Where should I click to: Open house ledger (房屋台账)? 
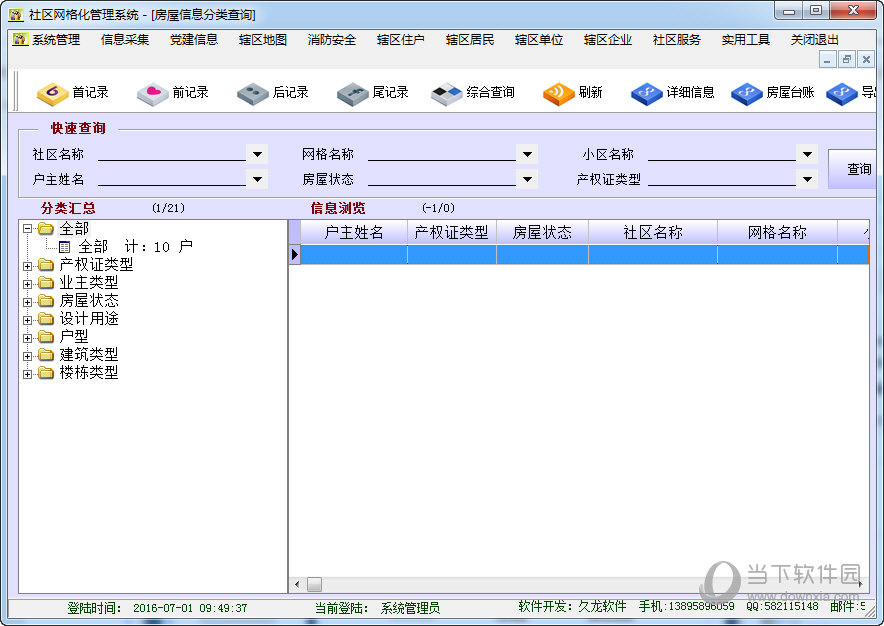pyautogui.click(x=773, y=92)
